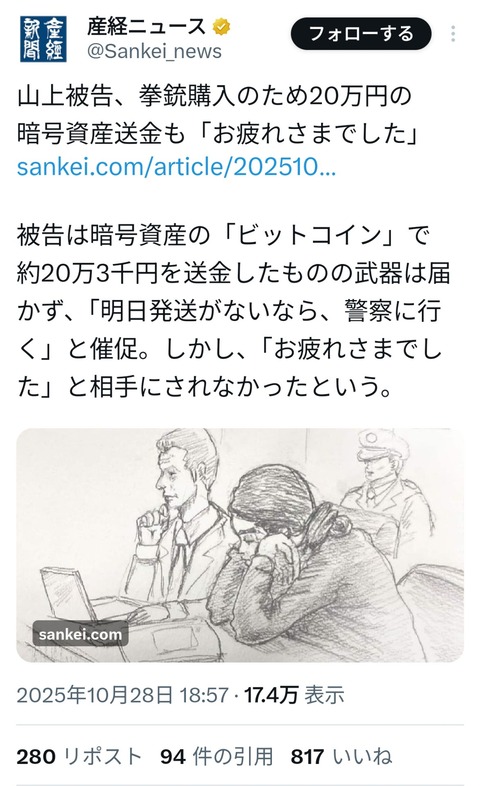Show the 94 件の引用 quotes list
Viewport: 480px width, 786px height.
(216, 756)
